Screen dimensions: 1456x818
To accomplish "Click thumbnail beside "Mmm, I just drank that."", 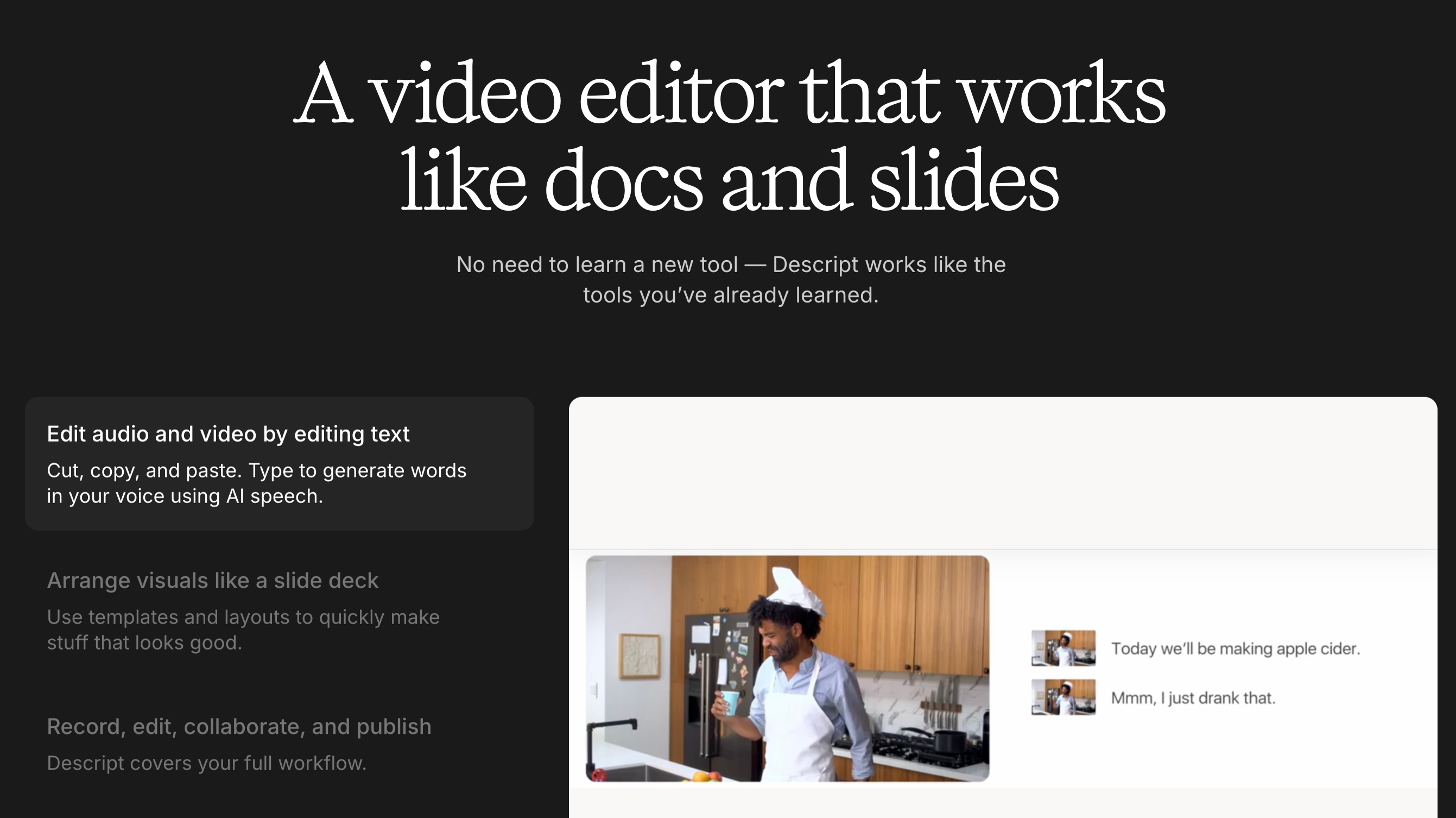I will pyautogui.click(x=1063, y=697).
